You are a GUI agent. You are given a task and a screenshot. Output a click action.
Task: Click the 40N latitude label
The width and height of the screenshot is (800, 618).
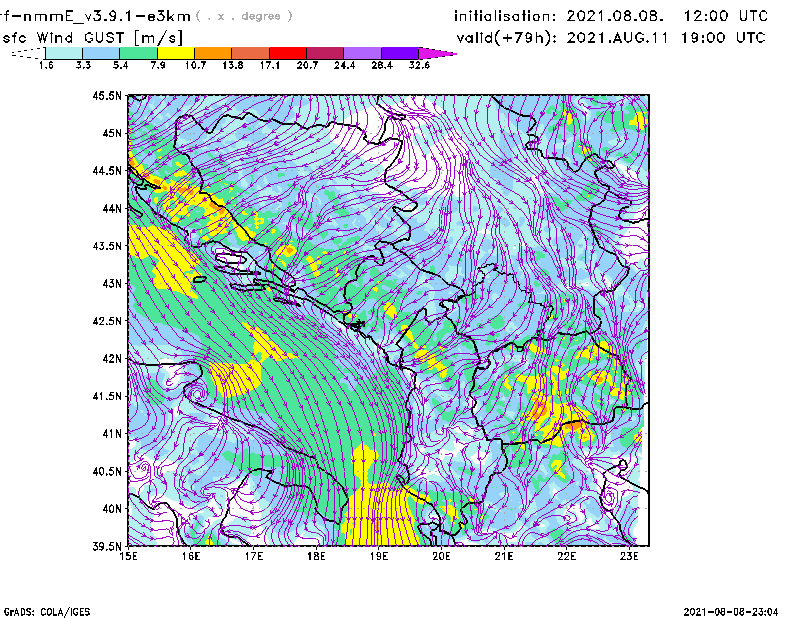[112, 509]
